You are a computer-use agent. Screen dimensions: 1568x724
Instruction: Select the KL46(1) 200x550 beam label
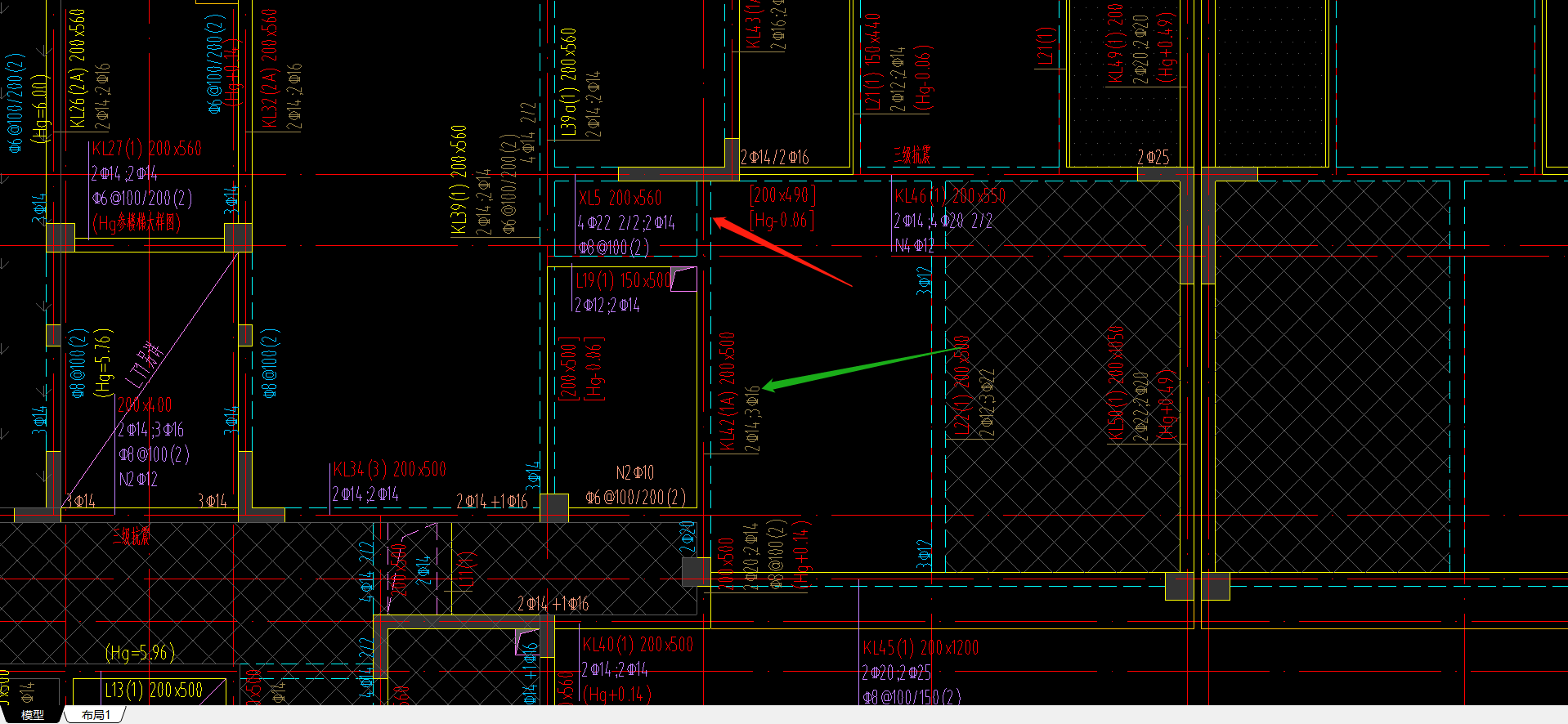click(x=950, y=196)
